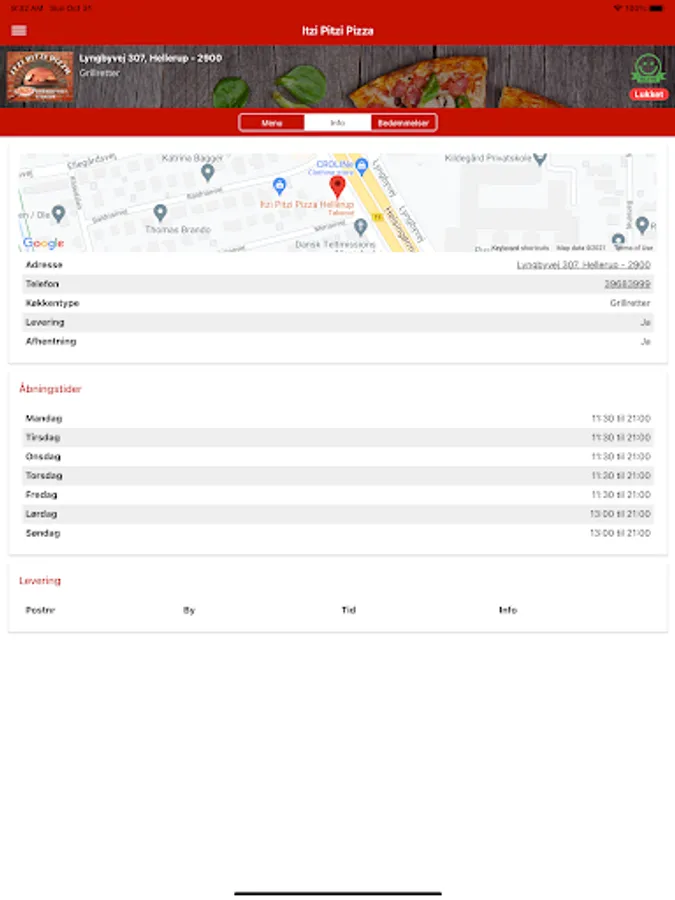Click the blue shopping bag map marker
Image resolution: width=675 pixels, height=900 pixels.
click(280, 185)
